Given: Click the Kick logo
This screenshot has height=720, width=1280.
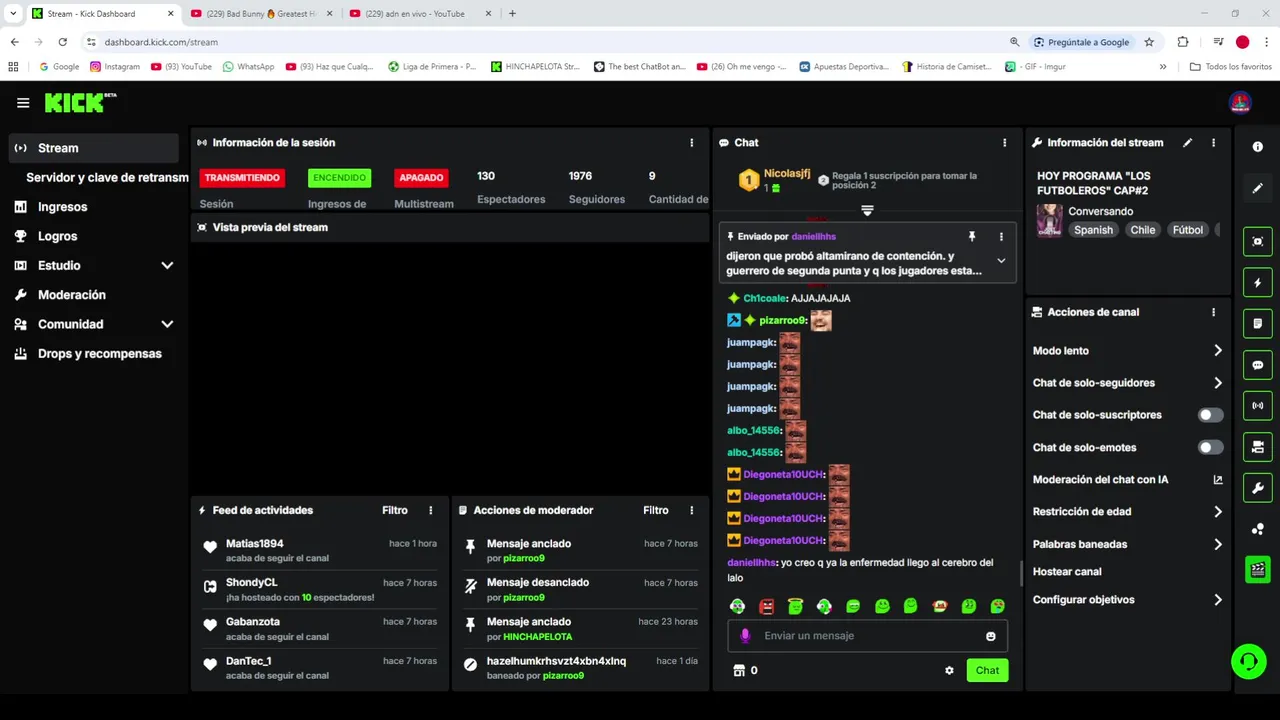Looking at the screenshot, I should [x=80, y=102].
